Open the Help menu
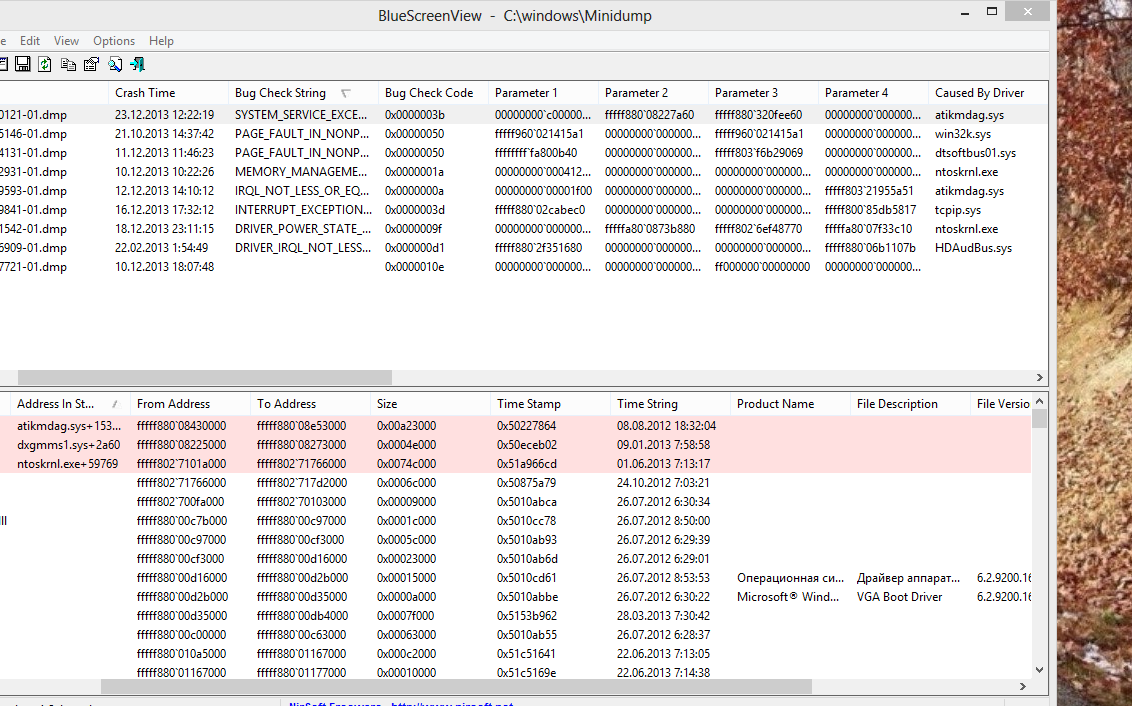Screen dimensions: 1132x706 click(161, 40)
